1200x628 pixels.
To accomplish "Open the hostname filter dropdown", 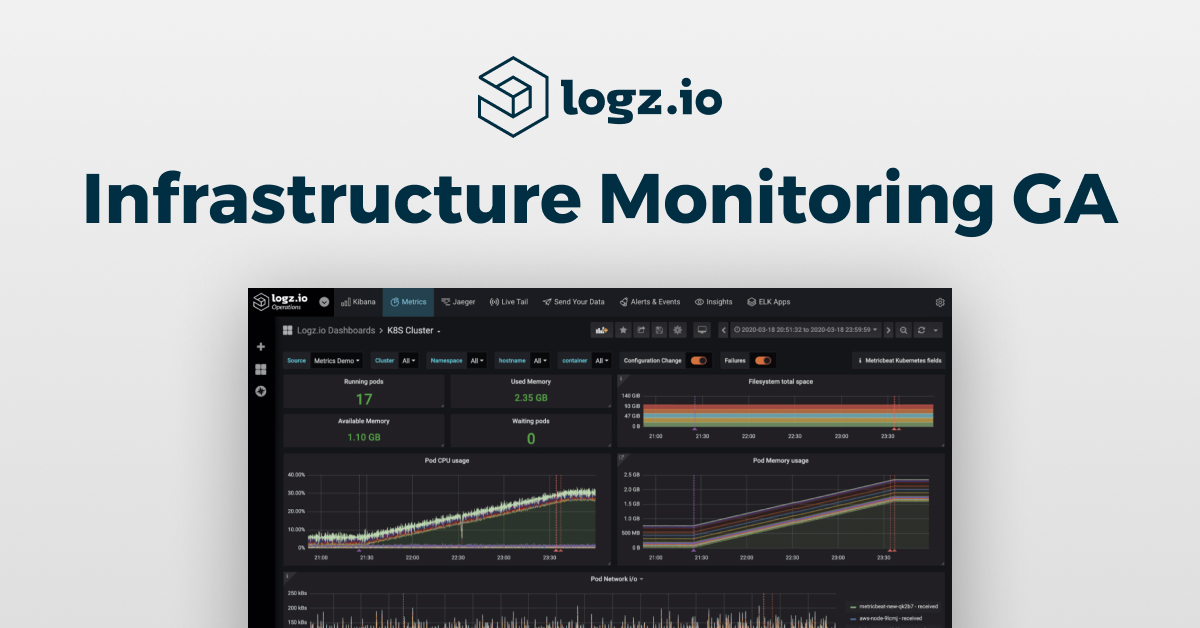I will pos(541,360).
